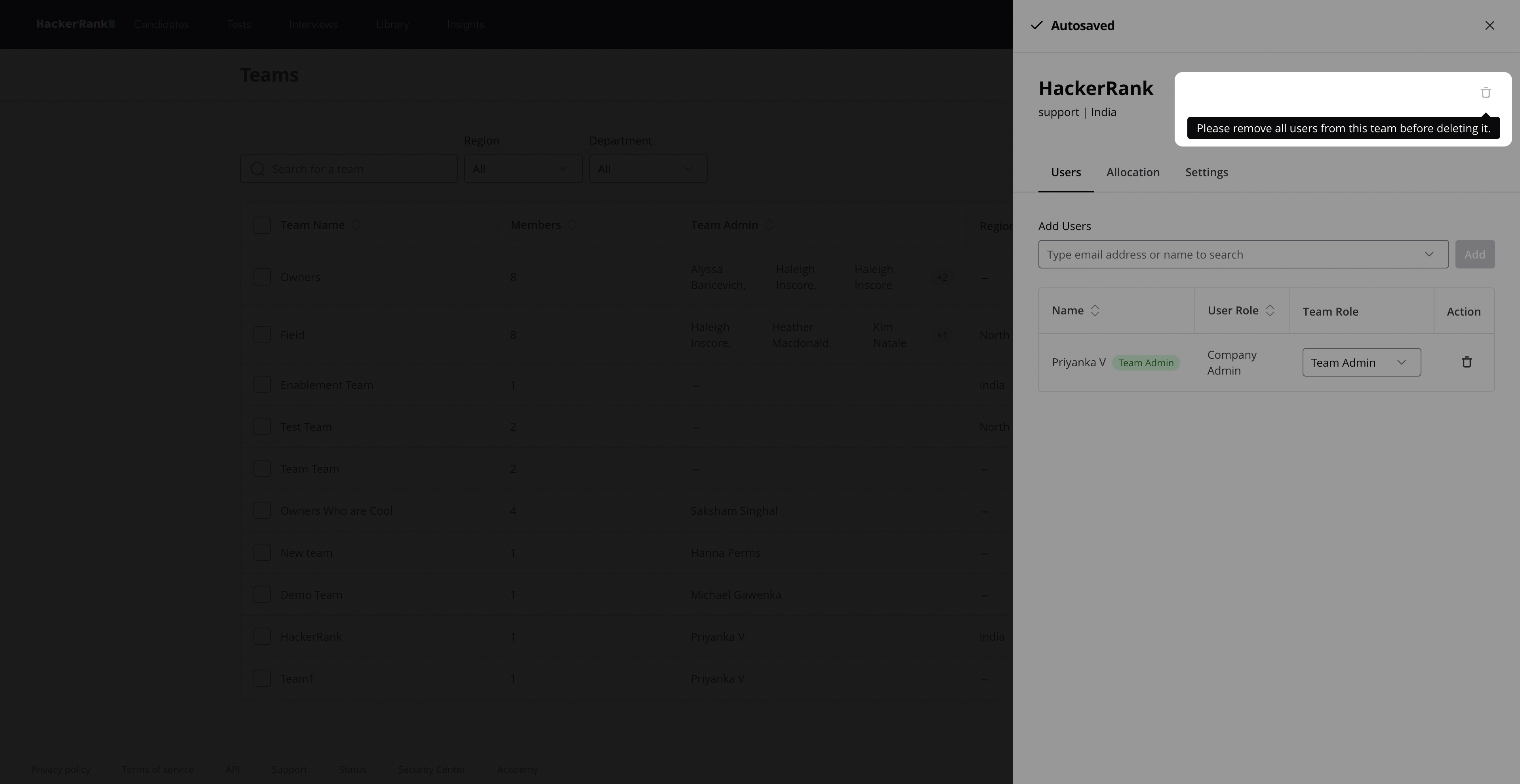Close the team side panel
The height and width of the screenshot is (784, 1520).
[1490, 25]
